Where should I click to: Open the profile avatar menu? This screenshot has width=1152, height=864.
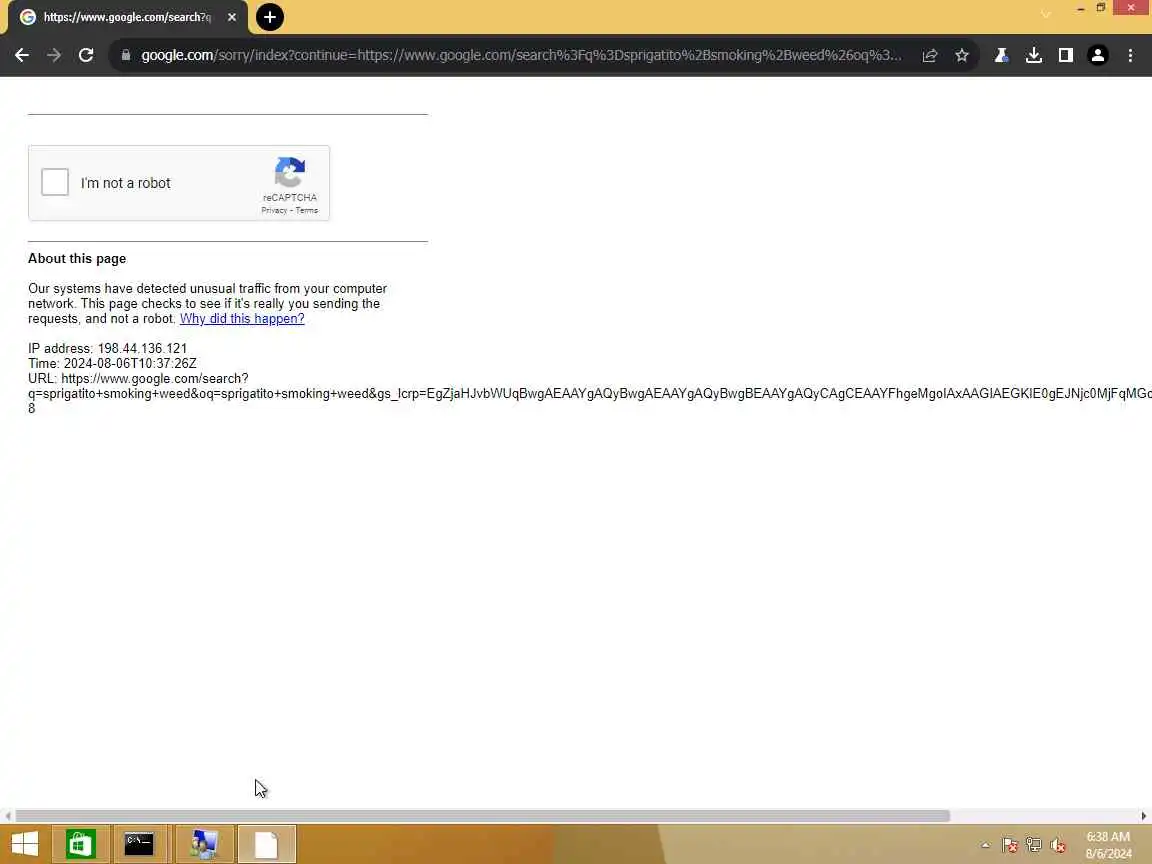[x=1098, y=55]
